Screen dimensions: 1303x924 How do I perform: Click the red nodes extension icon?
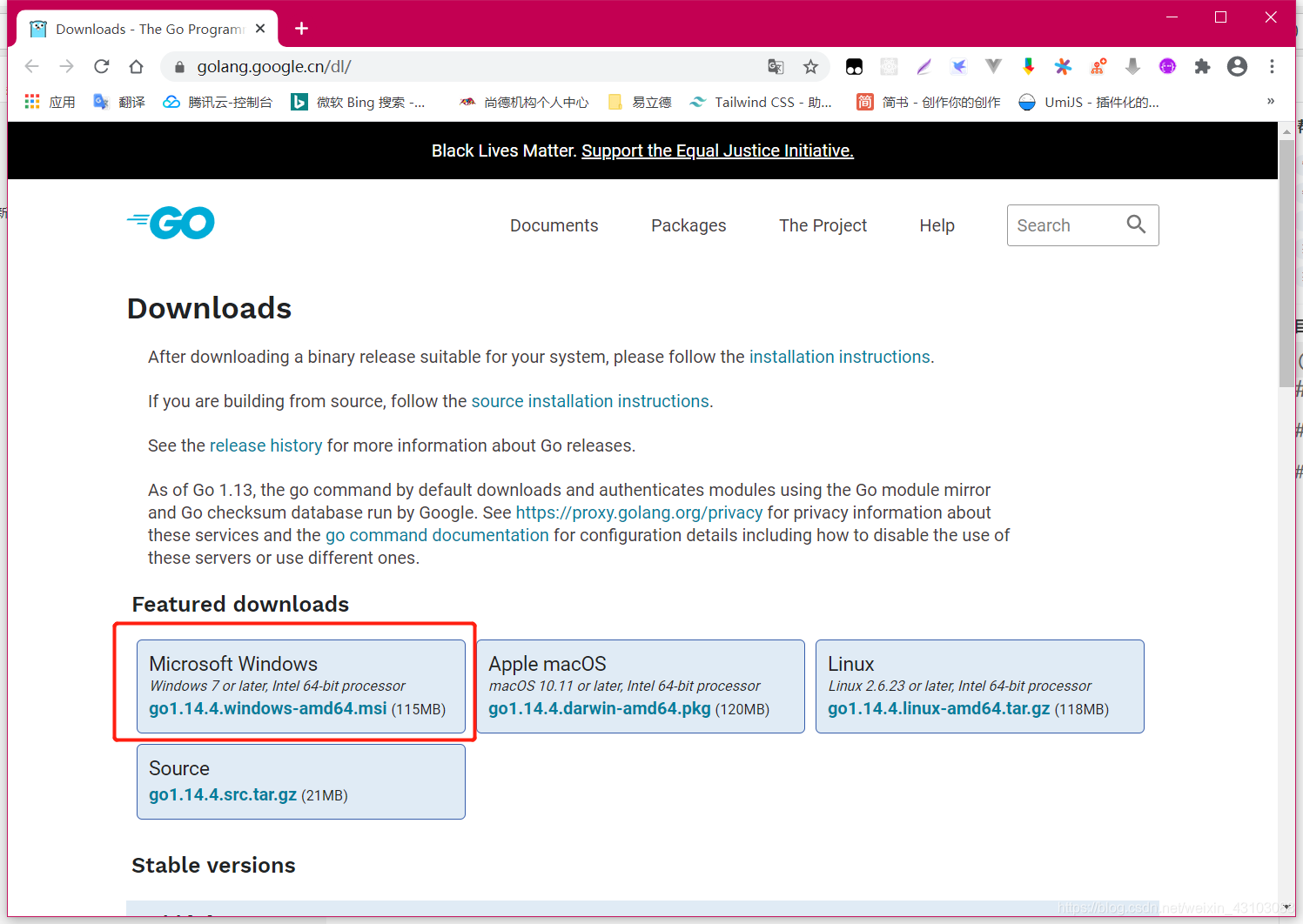coord(1098,66)
